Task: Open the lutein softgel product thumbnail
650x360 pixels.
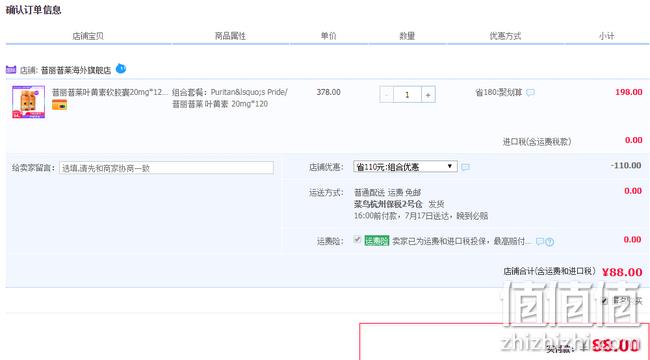Action: (x=29, y=102)
